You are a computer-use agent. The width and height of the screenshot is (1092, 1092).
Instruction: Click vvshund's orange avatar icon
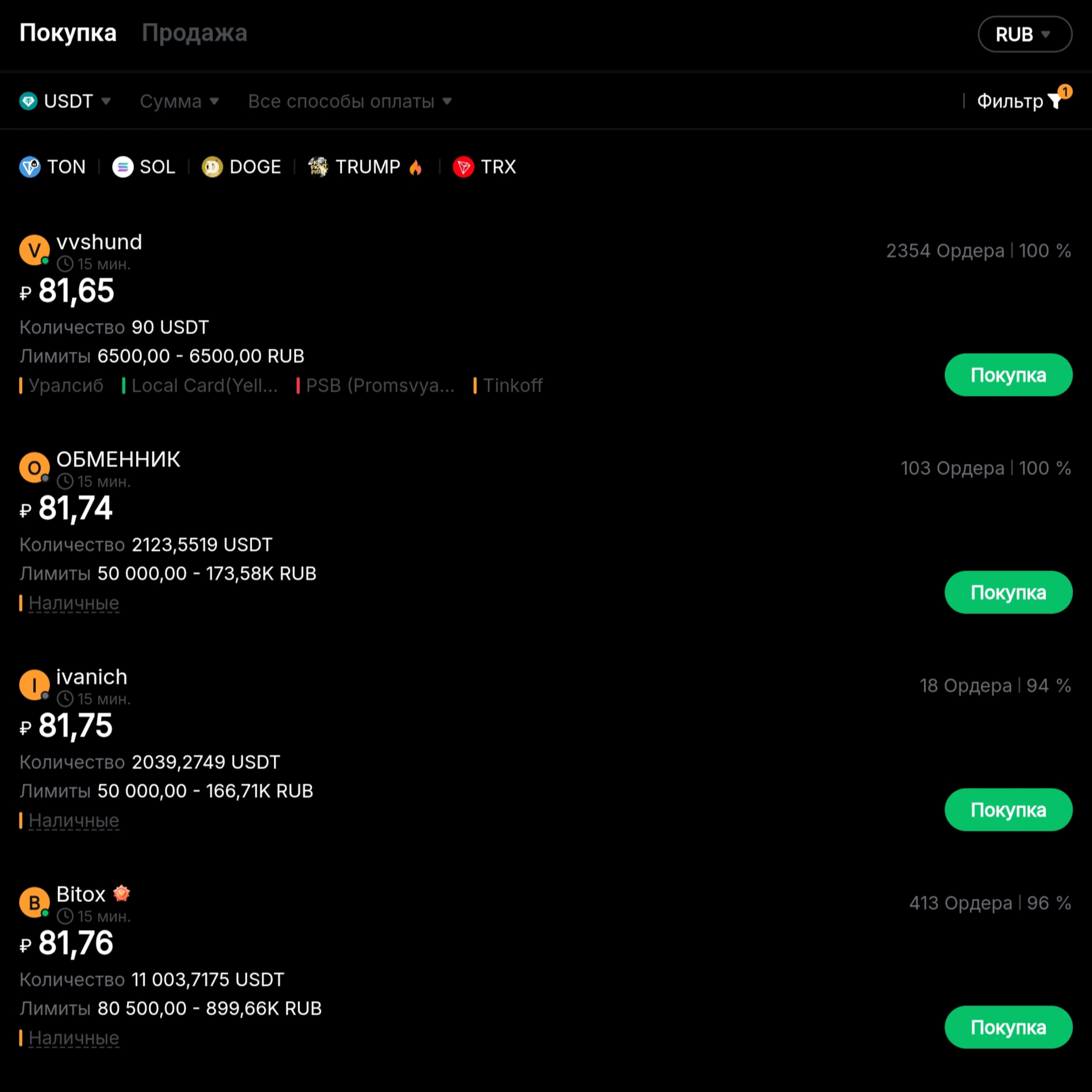pos(34,250)
